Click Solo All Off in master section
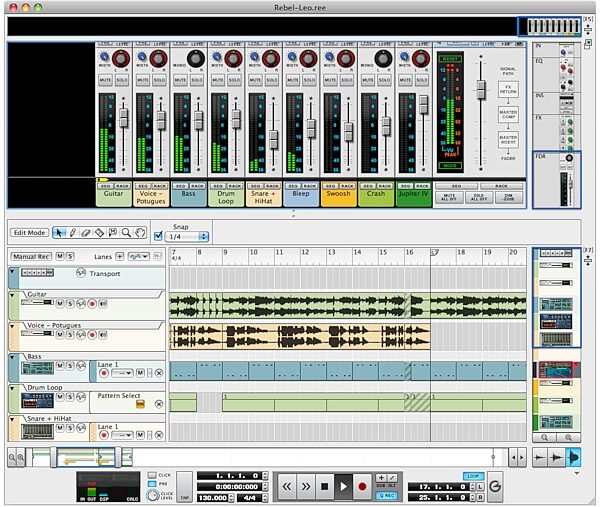The image size is (600, 507). 479,197
